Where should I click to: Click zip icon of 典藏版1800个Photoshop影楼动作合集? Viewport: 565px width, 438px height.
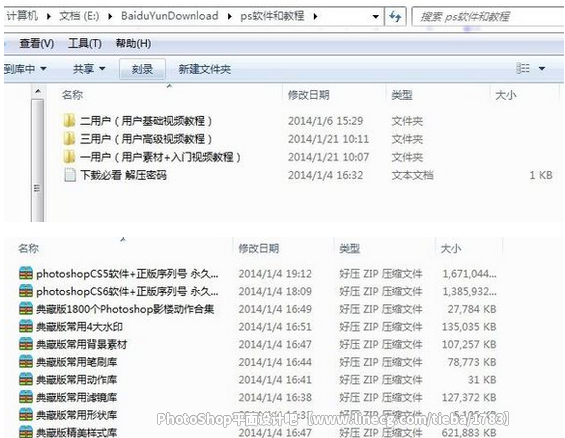pos(26,309)
